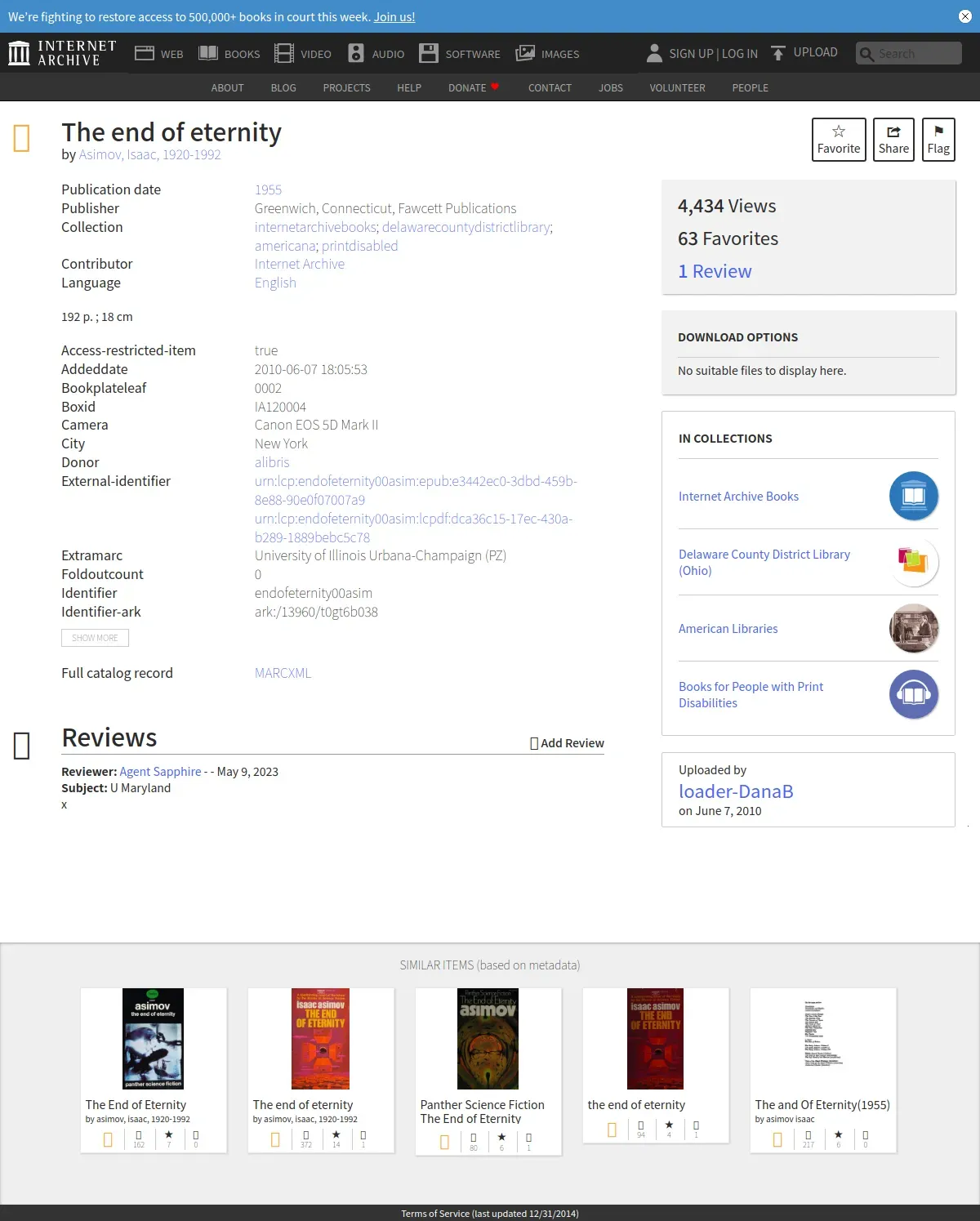Image resolution: width=980 pixels, height=1221 pixels.
Task: Click the Donate menu item
Action: (x=467, y=87)
